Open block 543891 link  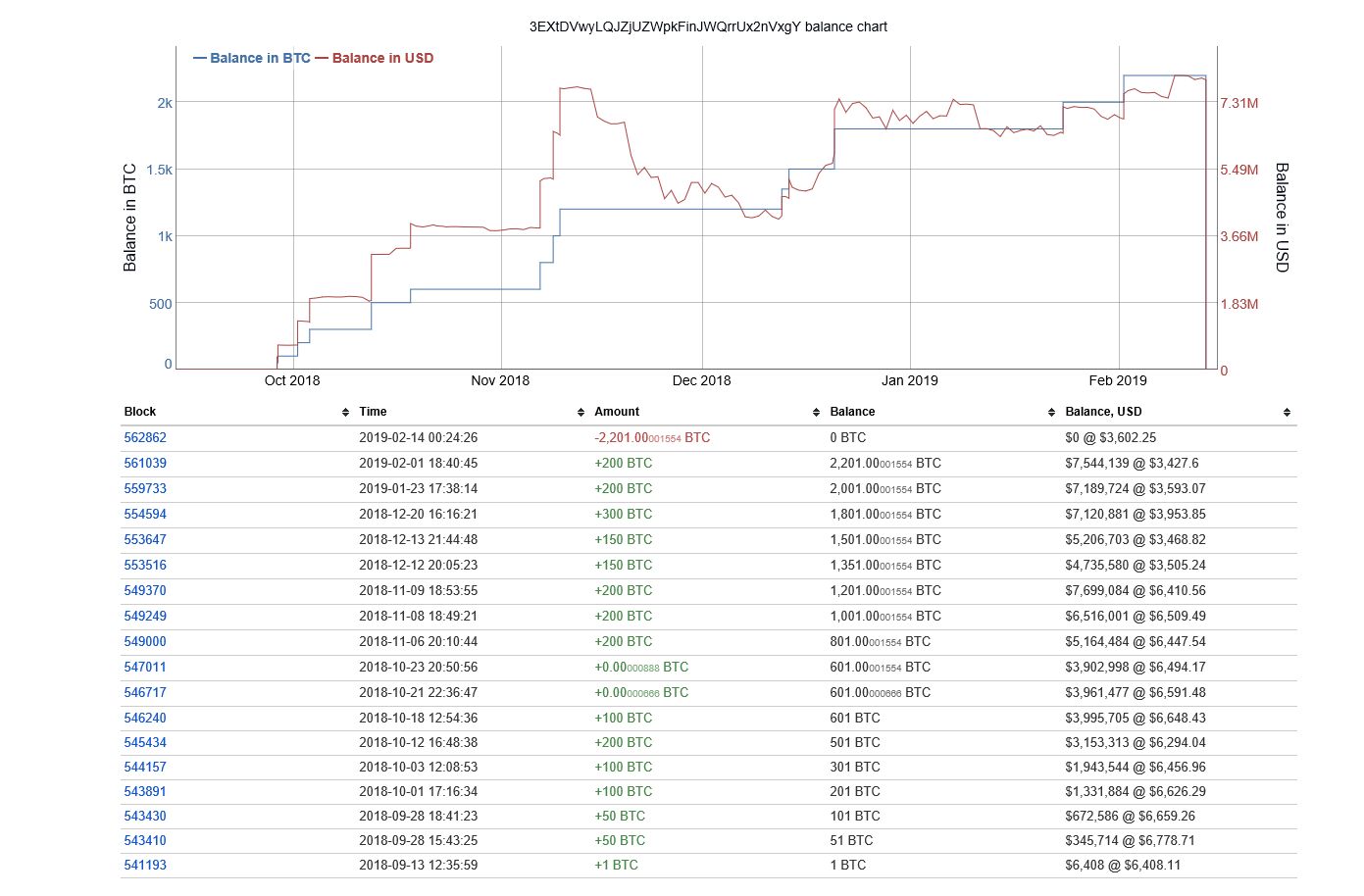tap(145, 791)
